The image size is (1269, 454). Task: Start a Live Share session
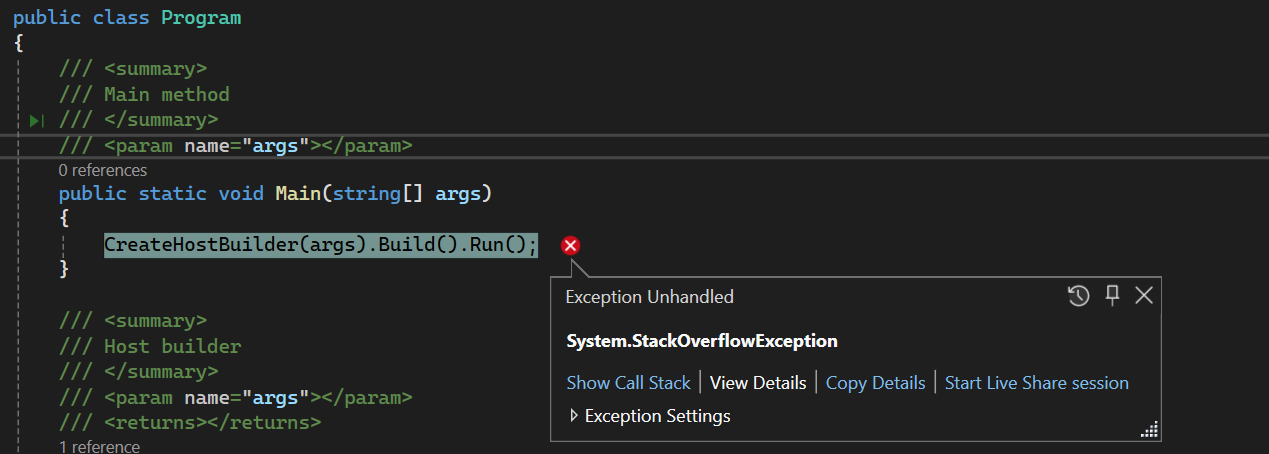(x=1036, y=383)
